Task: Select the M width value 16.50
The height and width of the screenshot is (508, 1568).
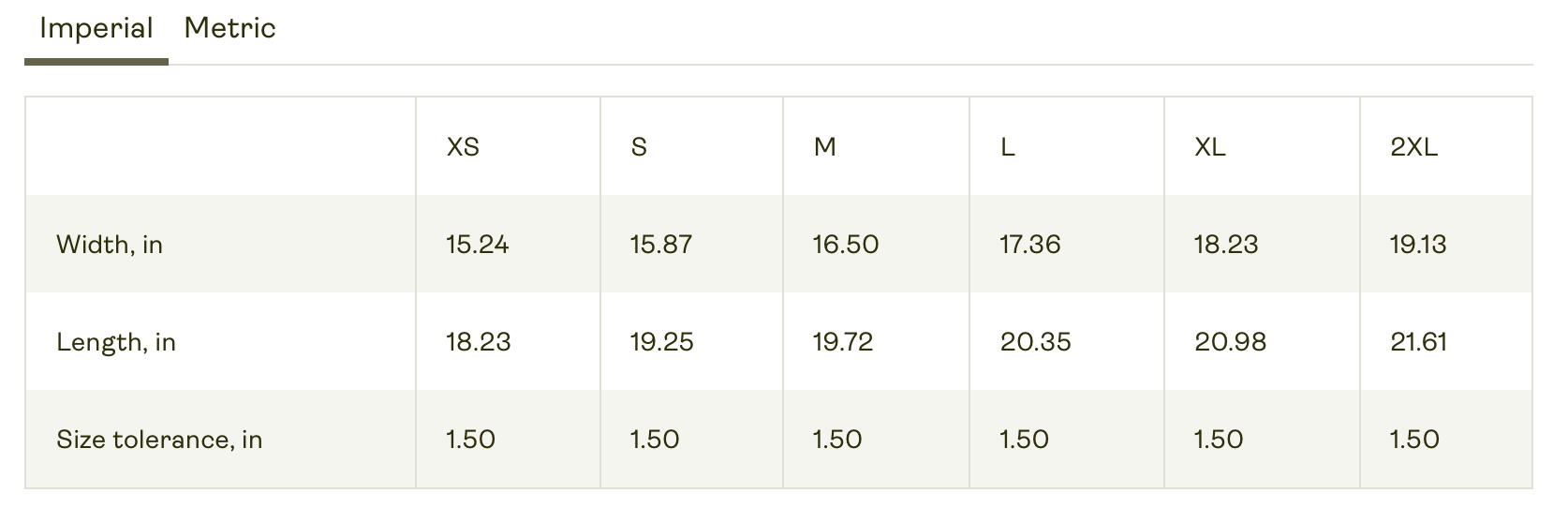Action: tap(846, 245)
